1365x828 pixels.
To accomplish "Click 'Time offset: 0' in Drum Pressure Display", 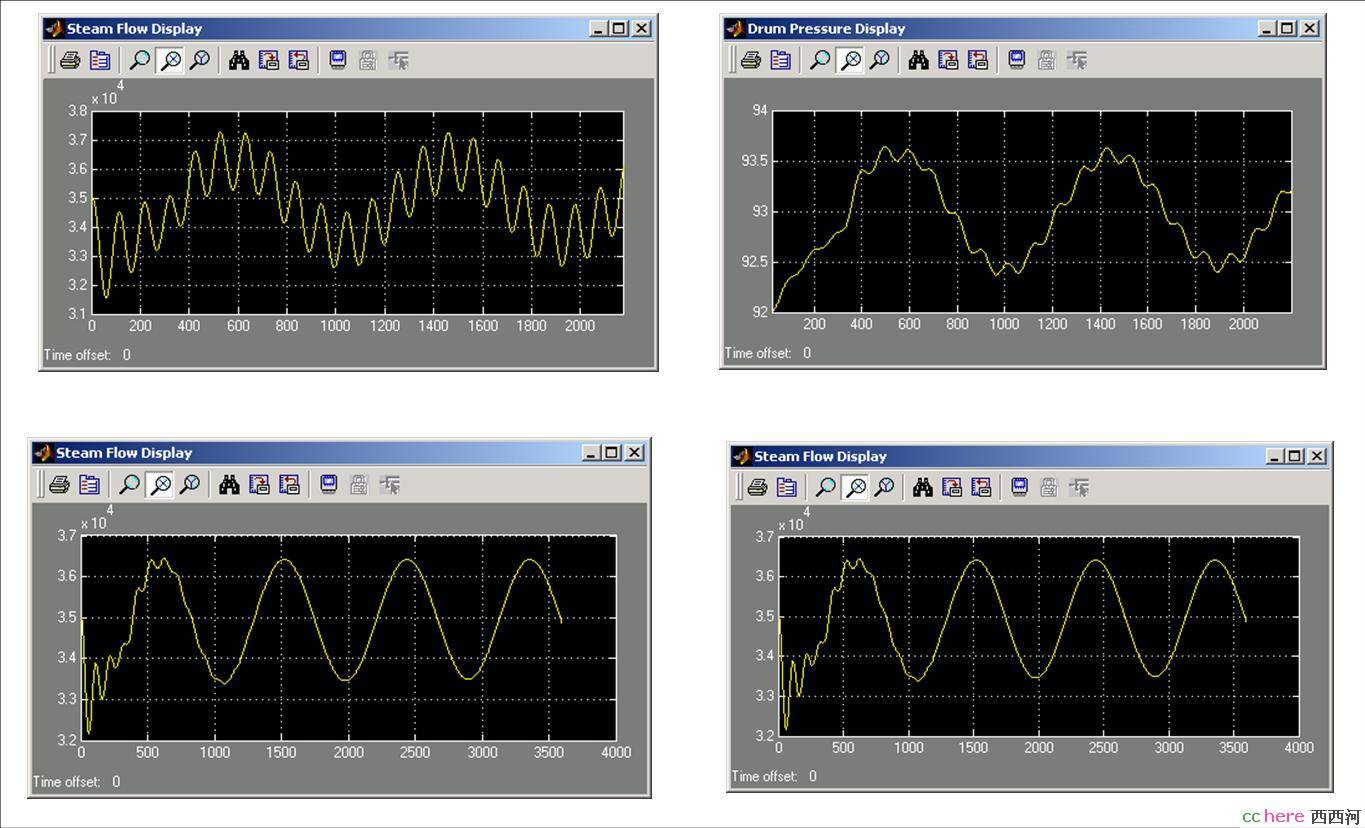I will click(x=768, y=352).
